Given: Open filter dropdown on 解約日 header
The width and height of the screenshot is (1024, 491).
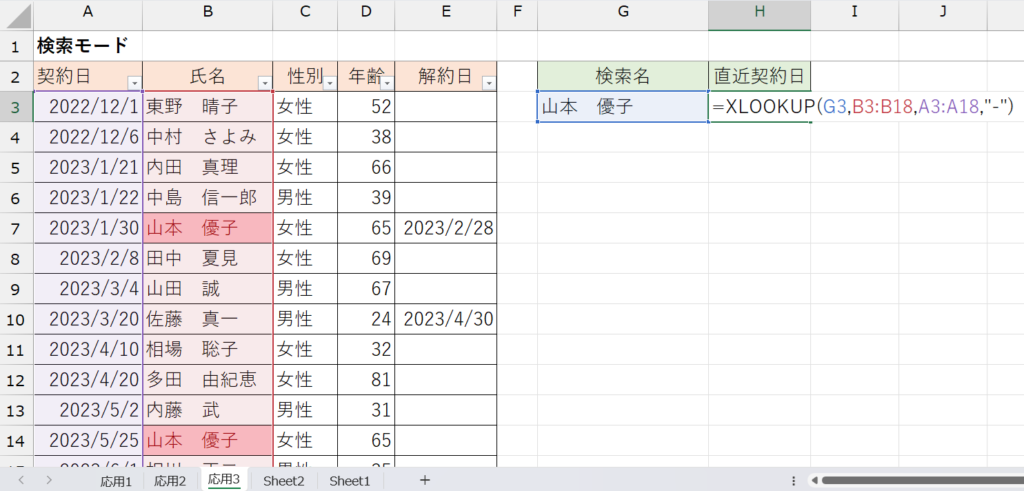Looking at the screenshot, I should [x=489, y=83].
